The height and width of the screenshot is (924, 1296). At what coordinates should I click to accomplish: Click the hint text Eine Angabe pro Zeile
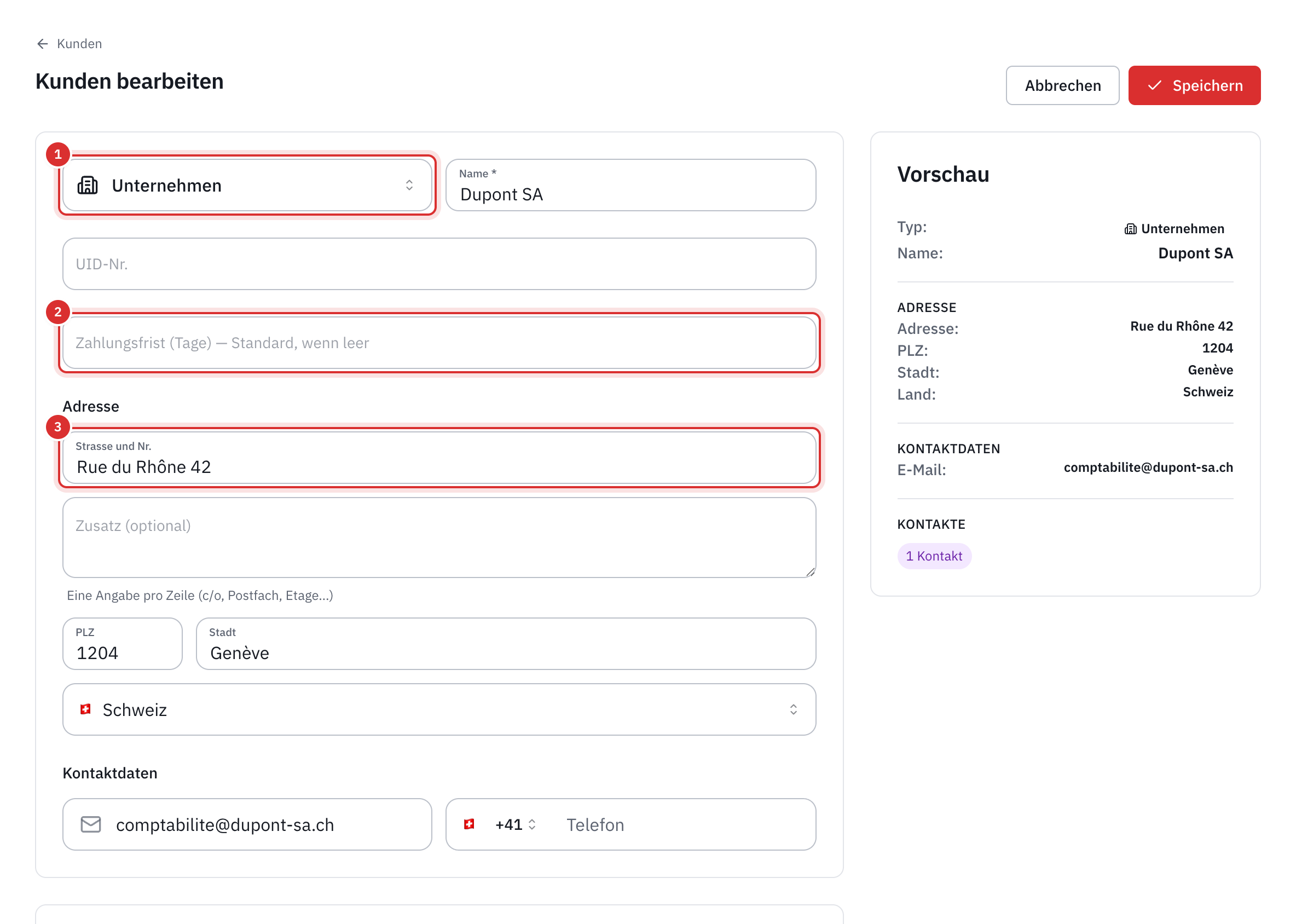pyautogui.click(x=200, y=595)
